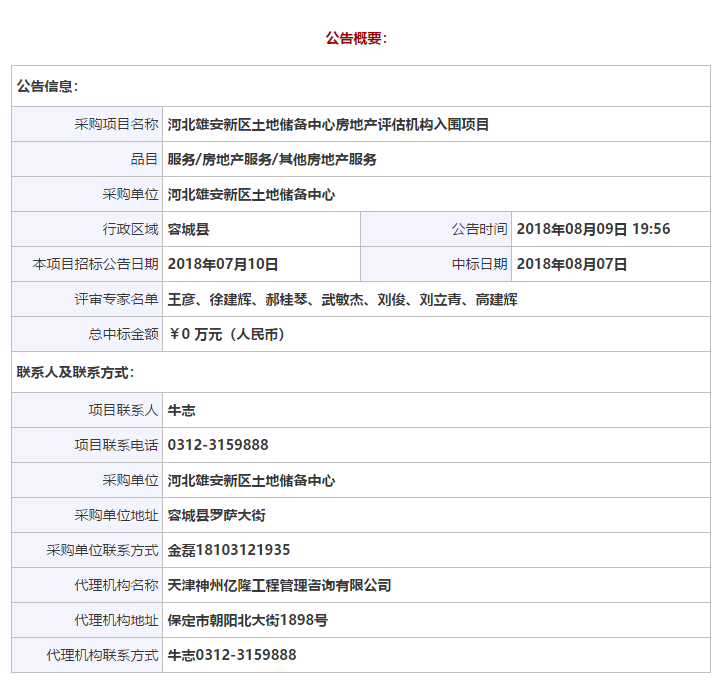Click the 公告时间 value 2018年08月09日 19:56
The width and height of the screenshot is (719, 680).
coord(593,229)
